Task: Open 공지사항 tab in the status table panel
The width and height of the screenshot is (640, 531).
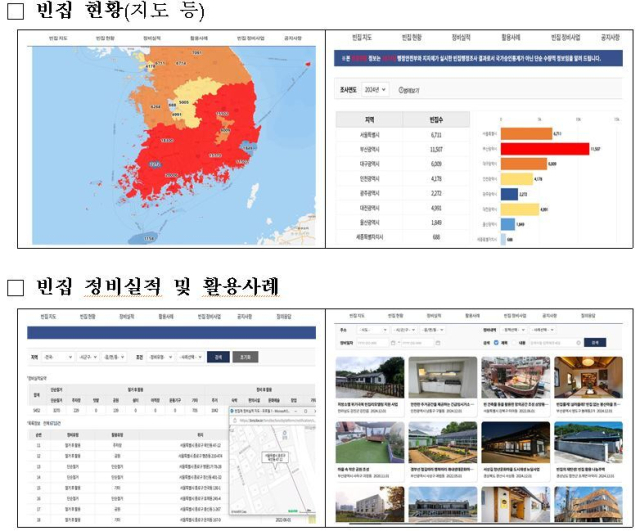Action: click(x=610, y=38)
